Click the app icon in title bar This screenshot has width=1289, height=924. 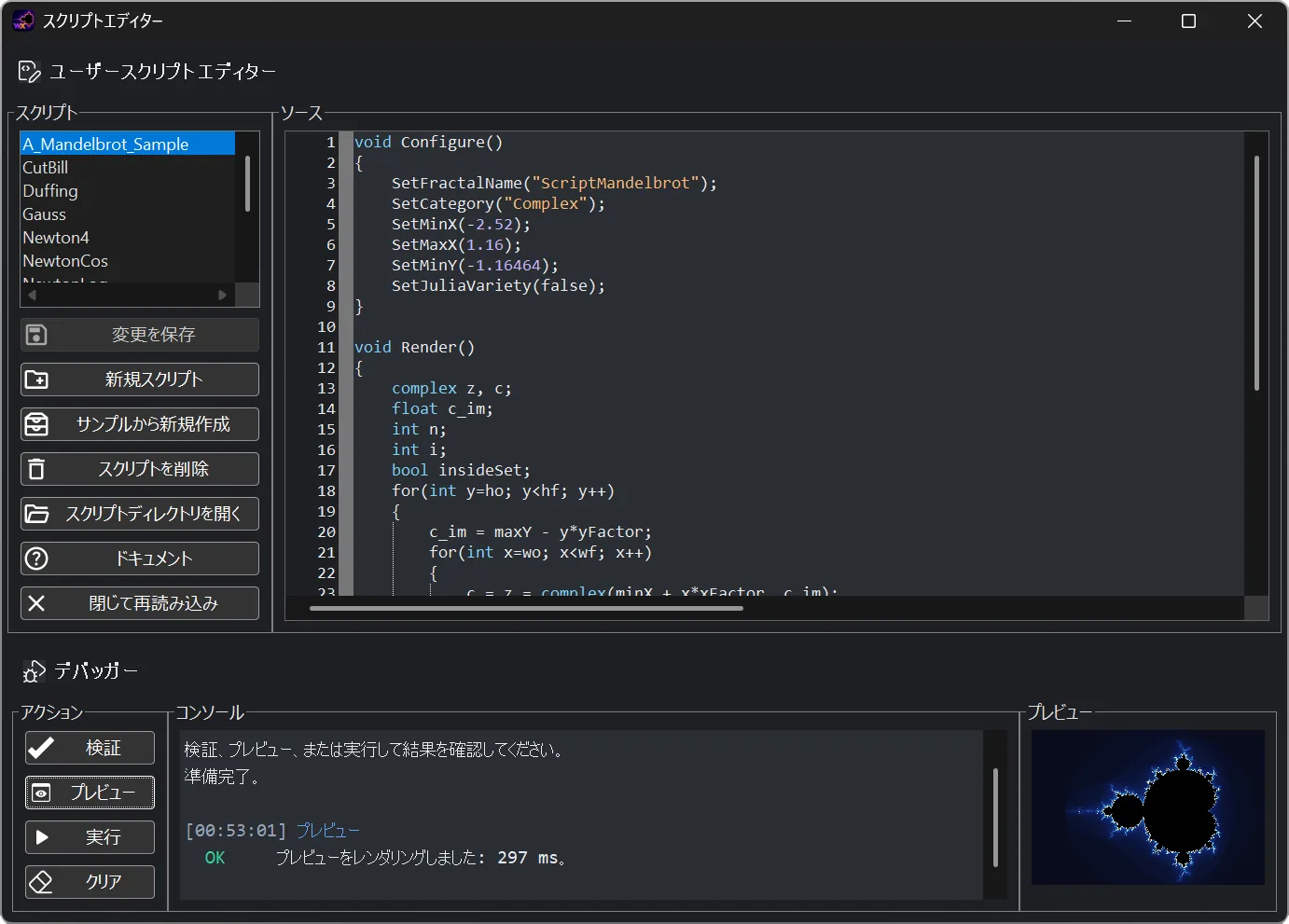click(23, 21)
